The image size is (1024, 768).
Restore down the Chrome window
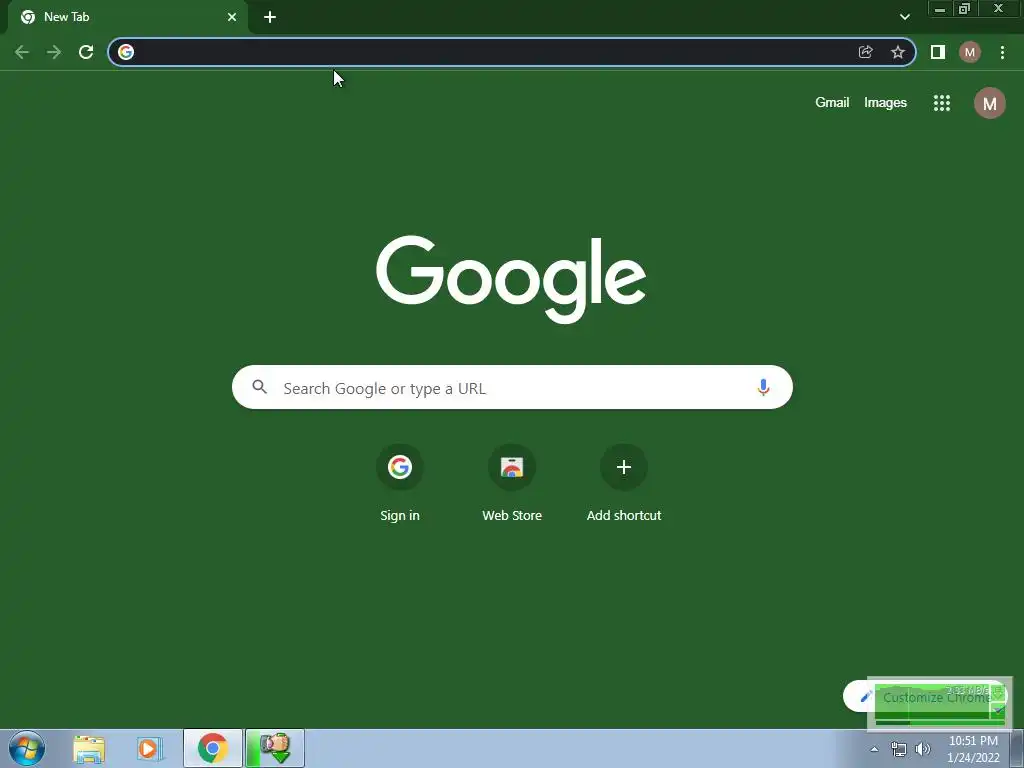(964, 9)
